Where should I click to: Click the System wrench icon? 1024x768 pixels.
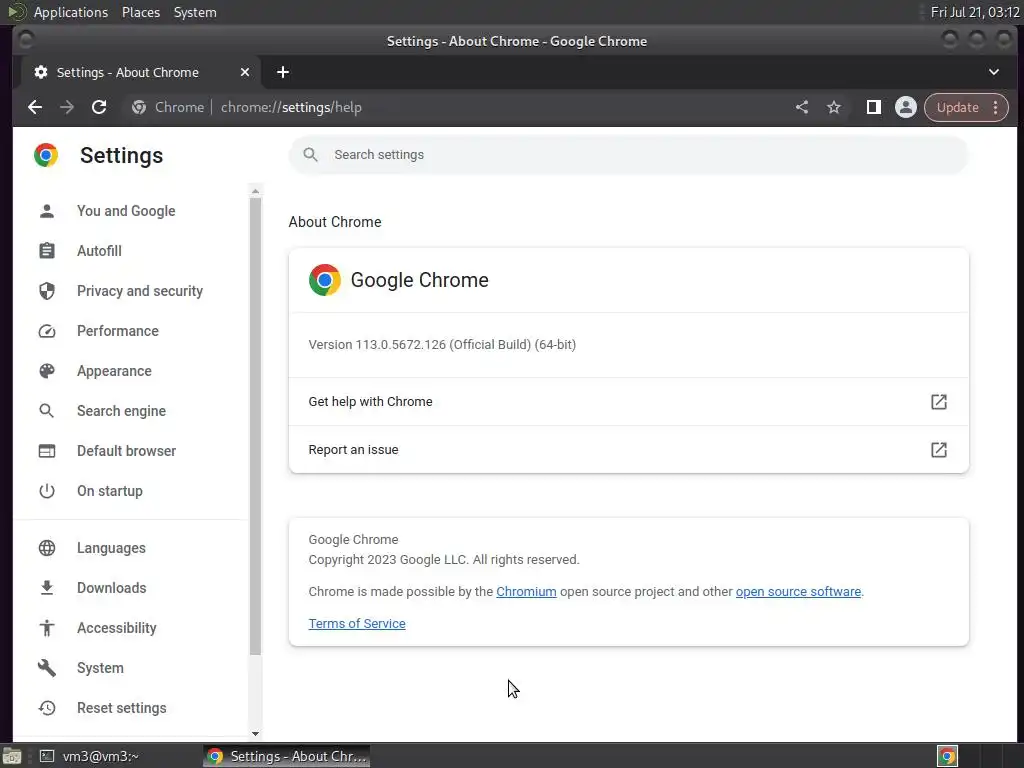pos(47,667)
